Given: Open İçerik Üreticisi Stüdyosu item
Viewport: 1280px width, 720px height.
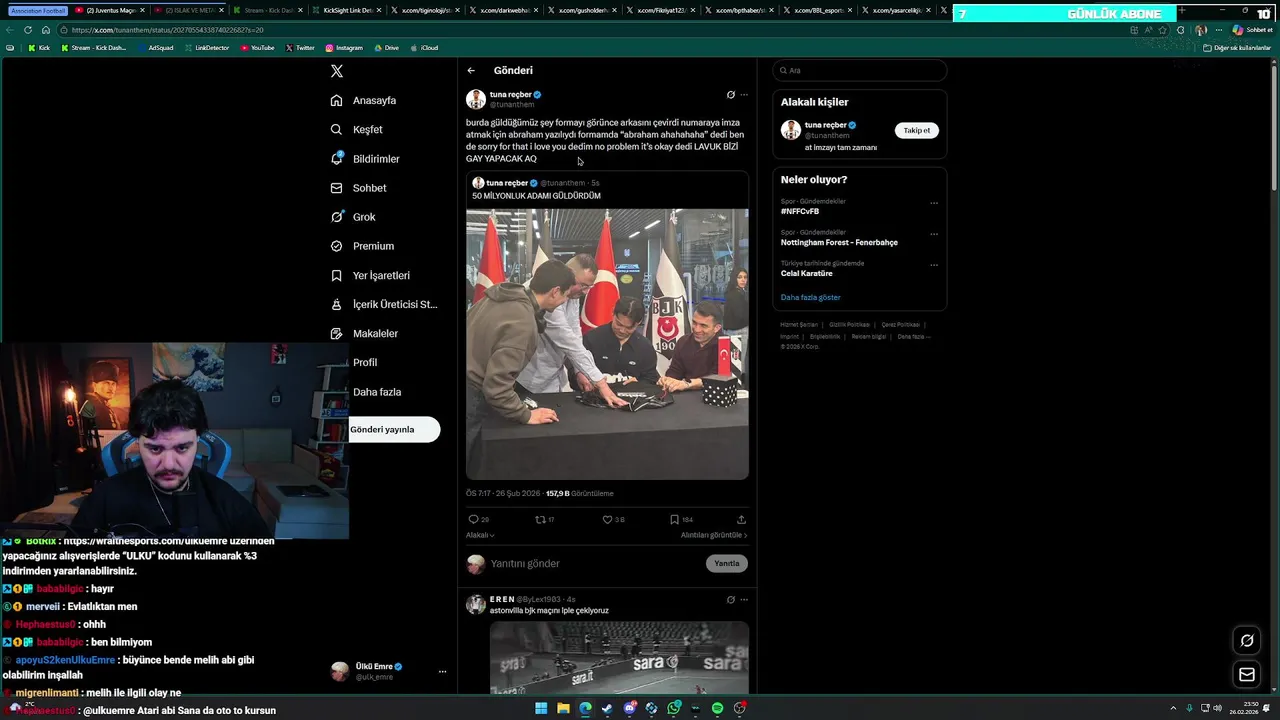Looking at the screenshot, I should click(x=384, y=304).
